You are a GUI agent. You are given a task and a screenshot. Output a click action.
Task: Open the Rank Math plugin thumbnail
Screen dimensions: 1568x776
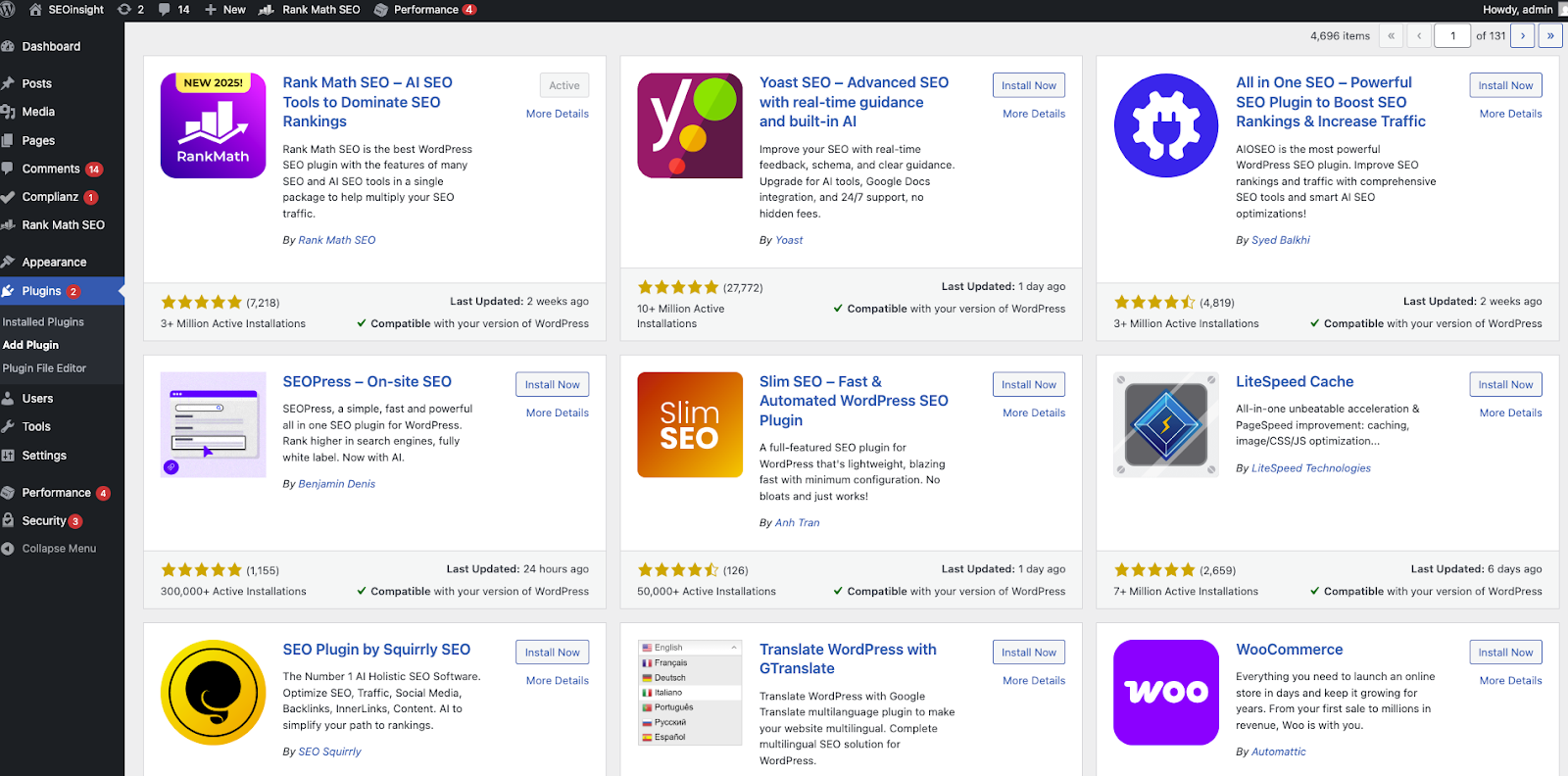coord(213,125)
